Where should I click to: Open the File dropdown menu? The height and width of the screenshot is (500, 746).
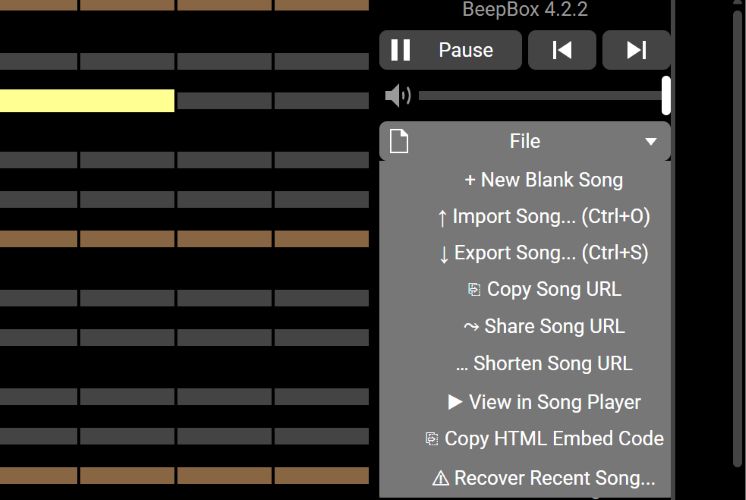point(525,141)
